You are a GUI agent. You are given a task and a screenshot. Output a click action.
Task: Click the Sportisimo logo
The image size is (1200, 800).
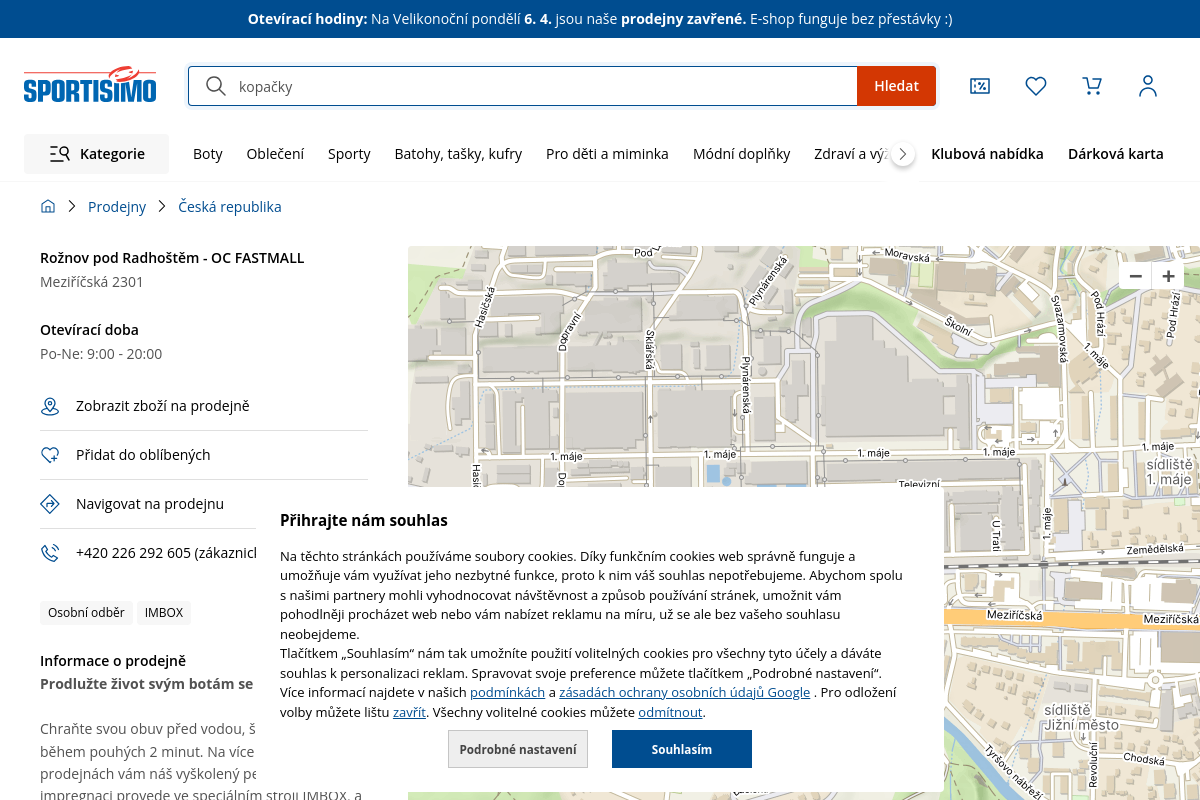click(90, 86)
